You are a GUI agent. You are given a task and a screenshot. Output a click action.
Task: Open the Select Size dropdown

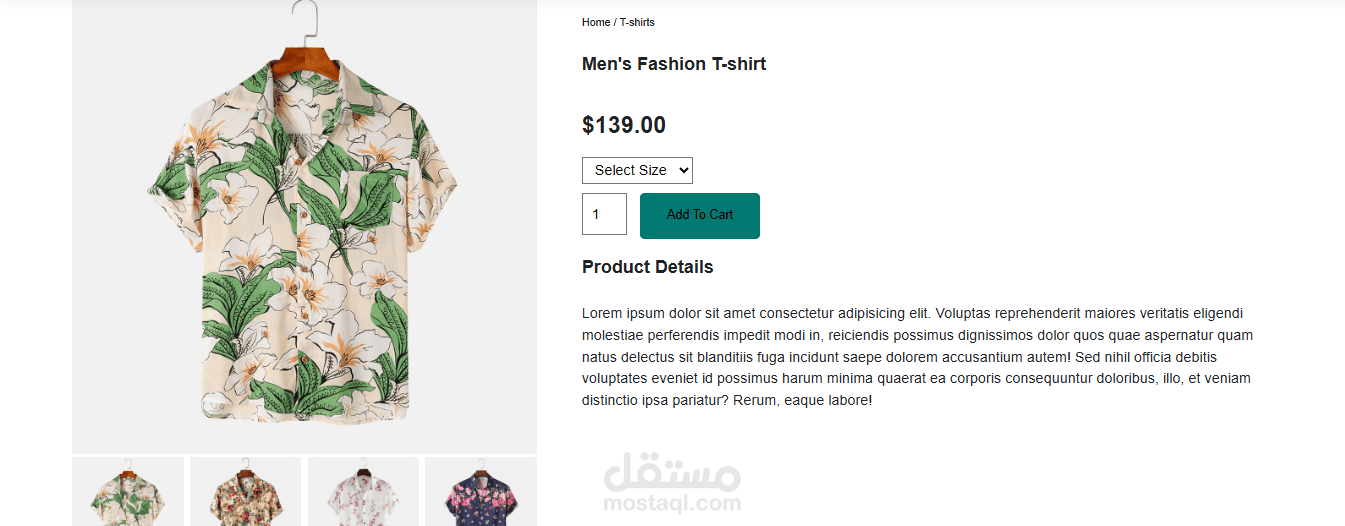point(630,170)
